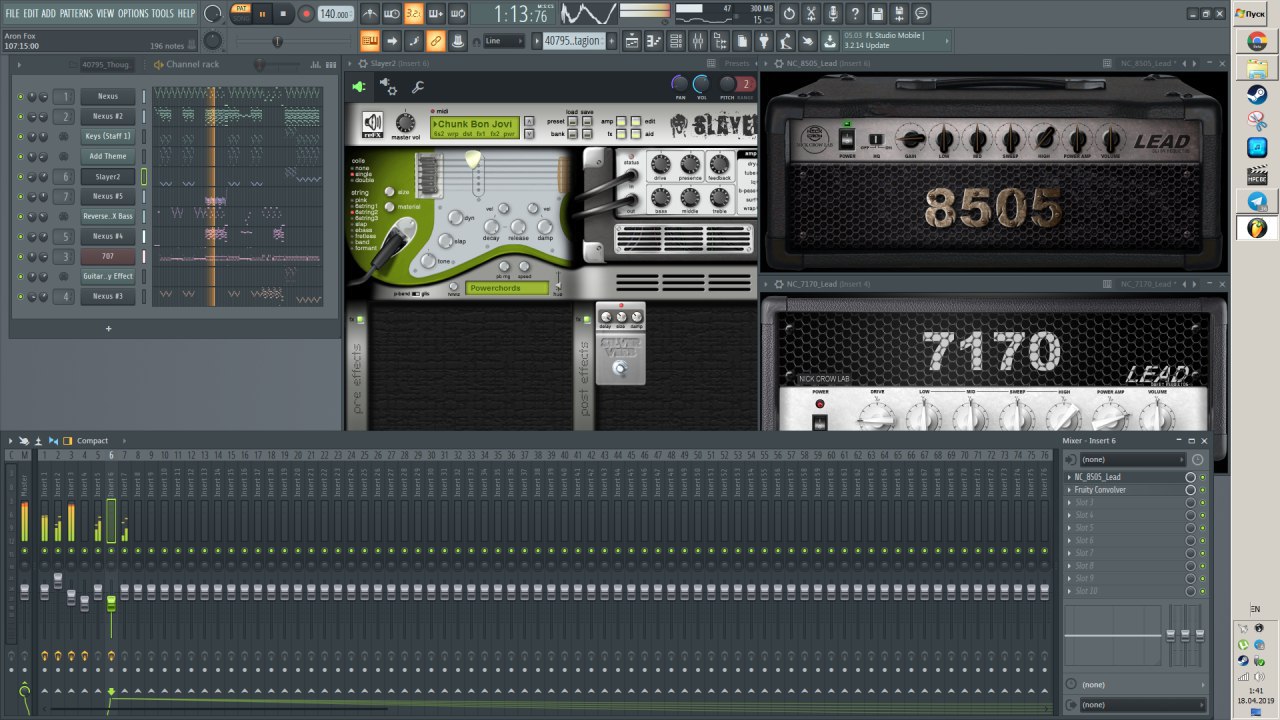Open the EDIT menu
1280x720 pixels.
click(x=31, y=13)
